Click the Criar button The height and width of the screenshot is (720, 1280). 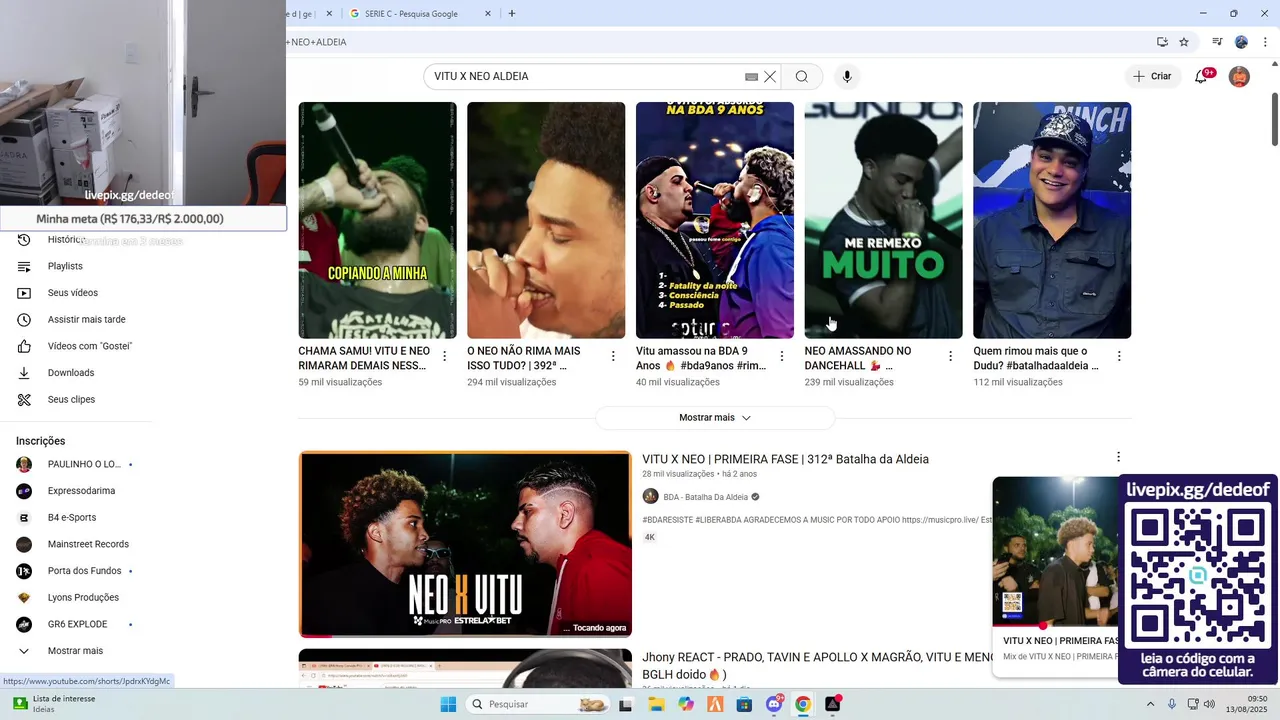coord(1152,77)
